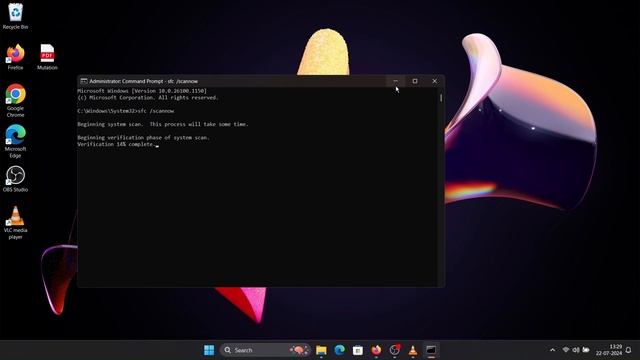Open VLC media player from the taskbar
The width and height of the screenshot is (640, 360).
pos(413,350)
